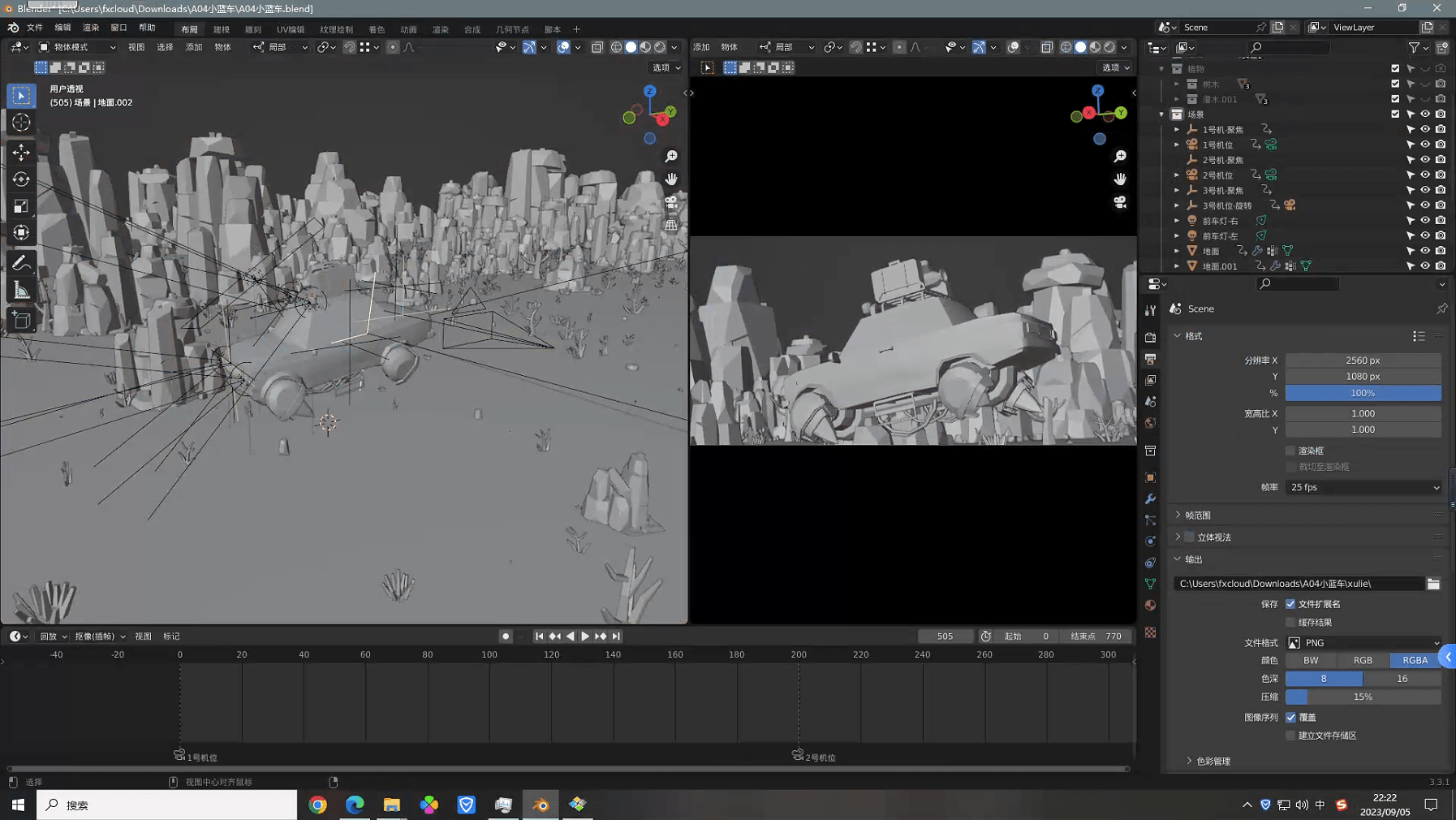Switch to UV编辑 workspace tab

pyautogui.click(x=291, y=29)
